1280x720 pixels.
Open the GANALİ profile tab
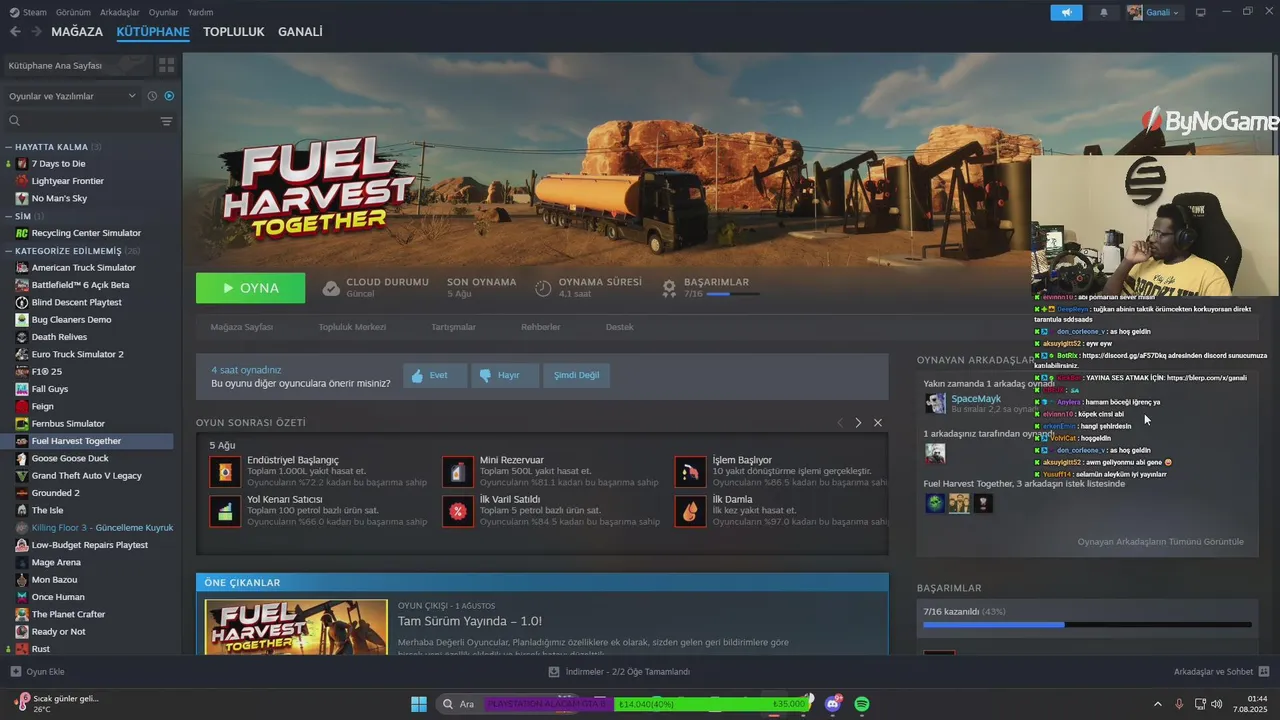[300, 32]
